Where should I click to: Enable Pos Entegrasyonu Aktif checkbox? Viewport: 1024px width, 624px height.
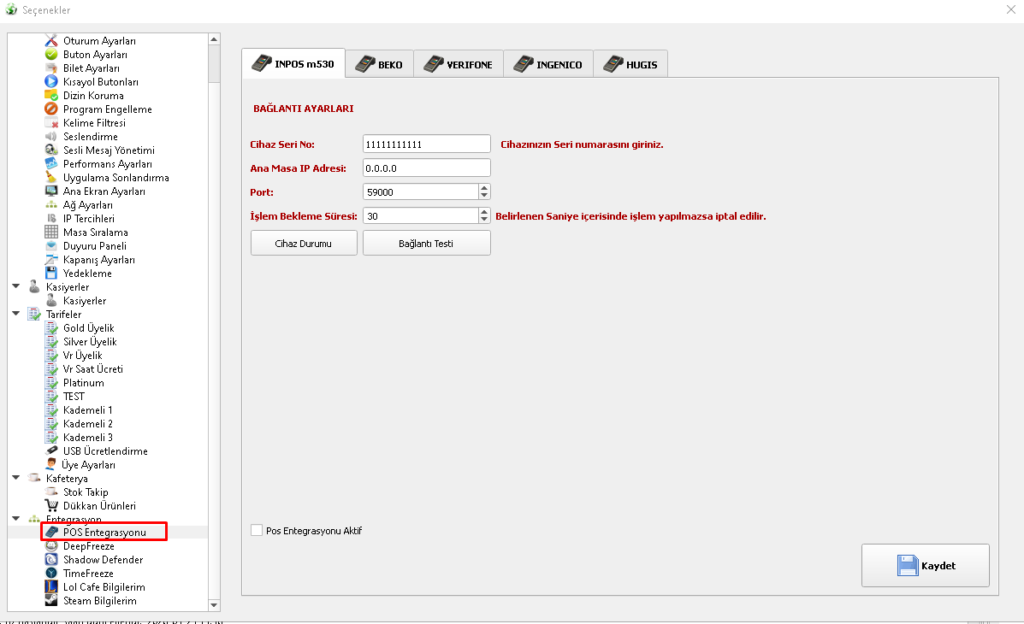[x=257, y=530]
